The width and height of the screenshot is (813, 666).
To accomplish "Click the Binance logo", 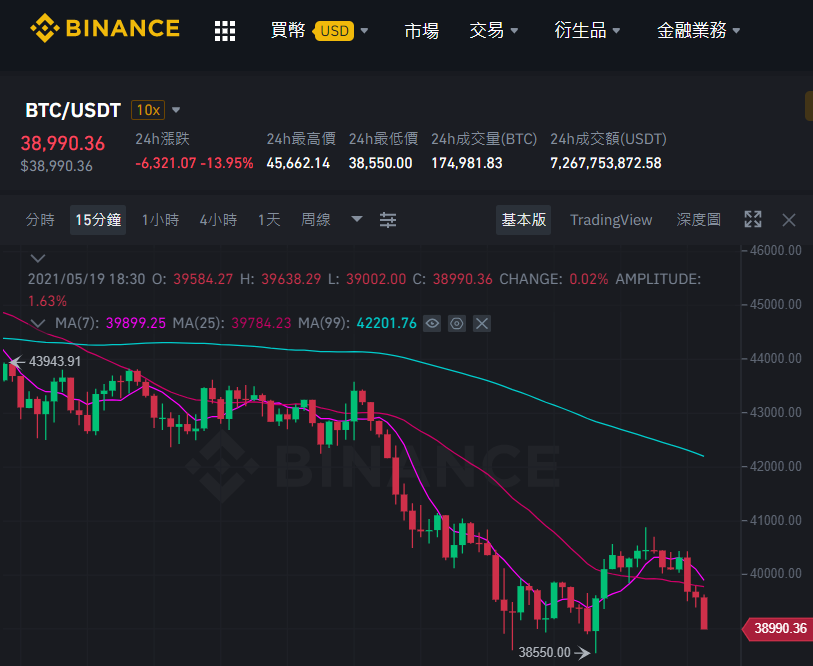I will [x=105, y=29].
